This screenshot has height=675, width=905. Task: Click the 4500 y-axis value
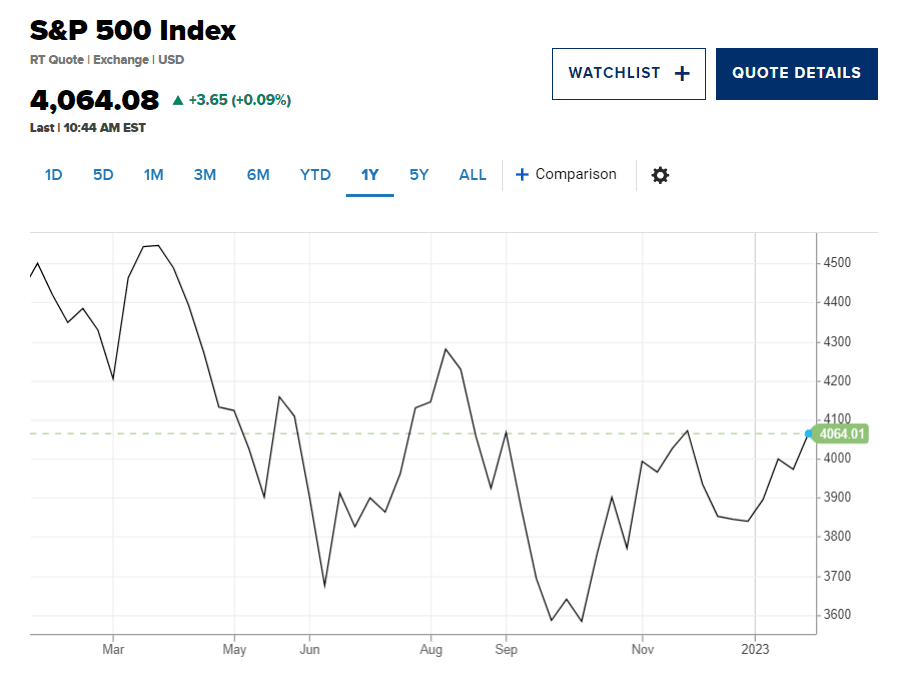pos(837,262)
